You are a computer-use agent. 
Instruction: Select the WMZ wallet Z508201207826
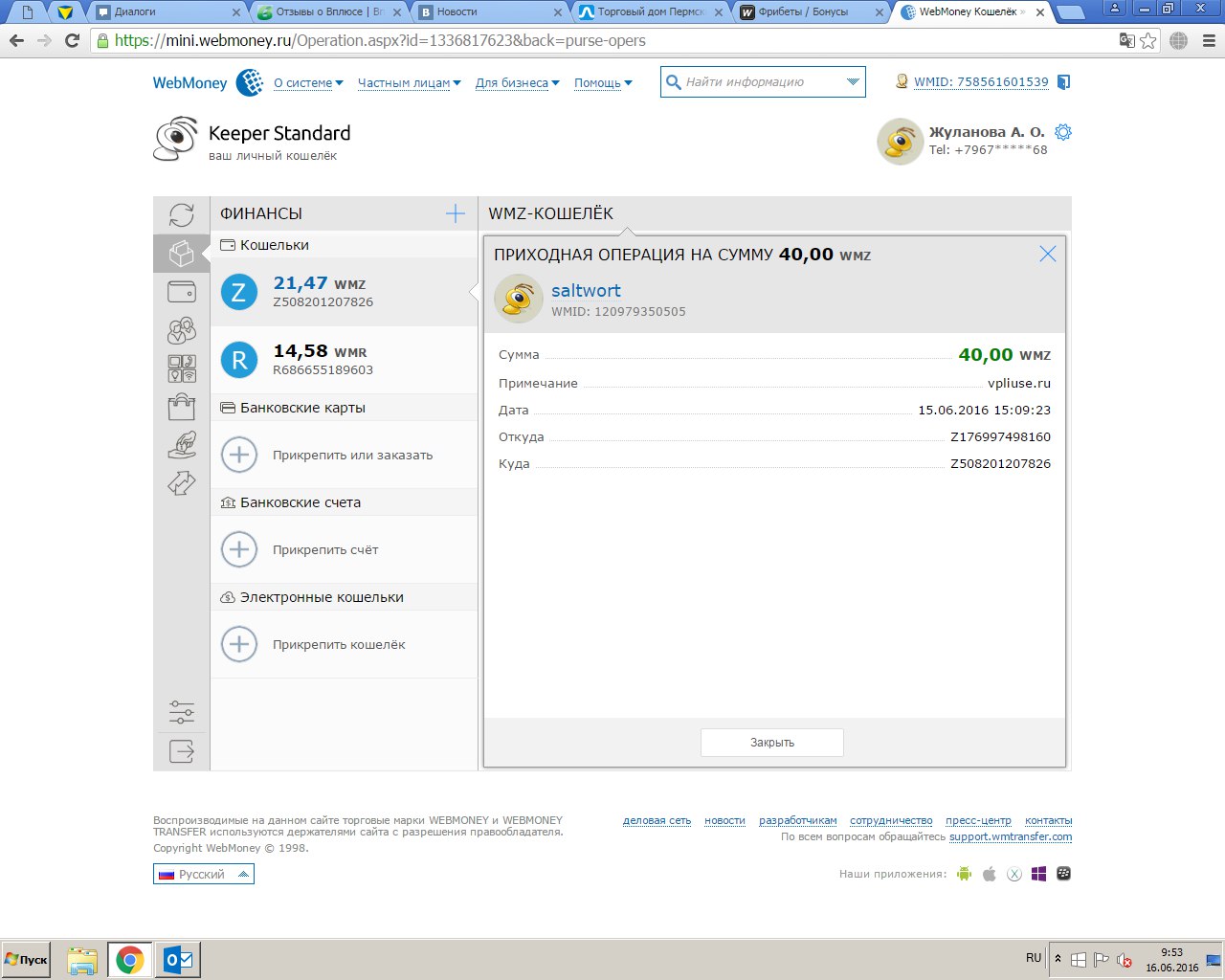point(344,292)
